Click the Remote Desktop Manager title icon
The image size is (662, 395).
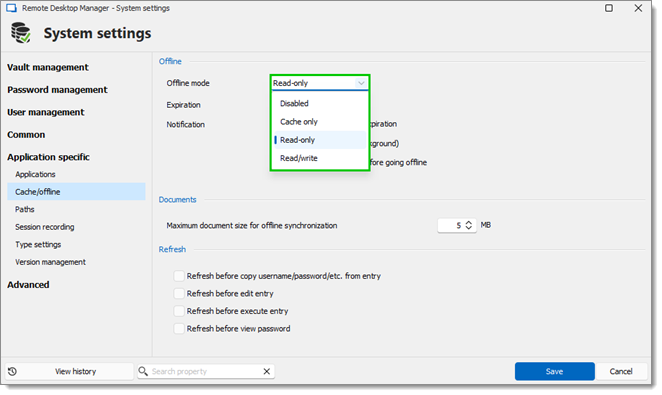(11, 8)
